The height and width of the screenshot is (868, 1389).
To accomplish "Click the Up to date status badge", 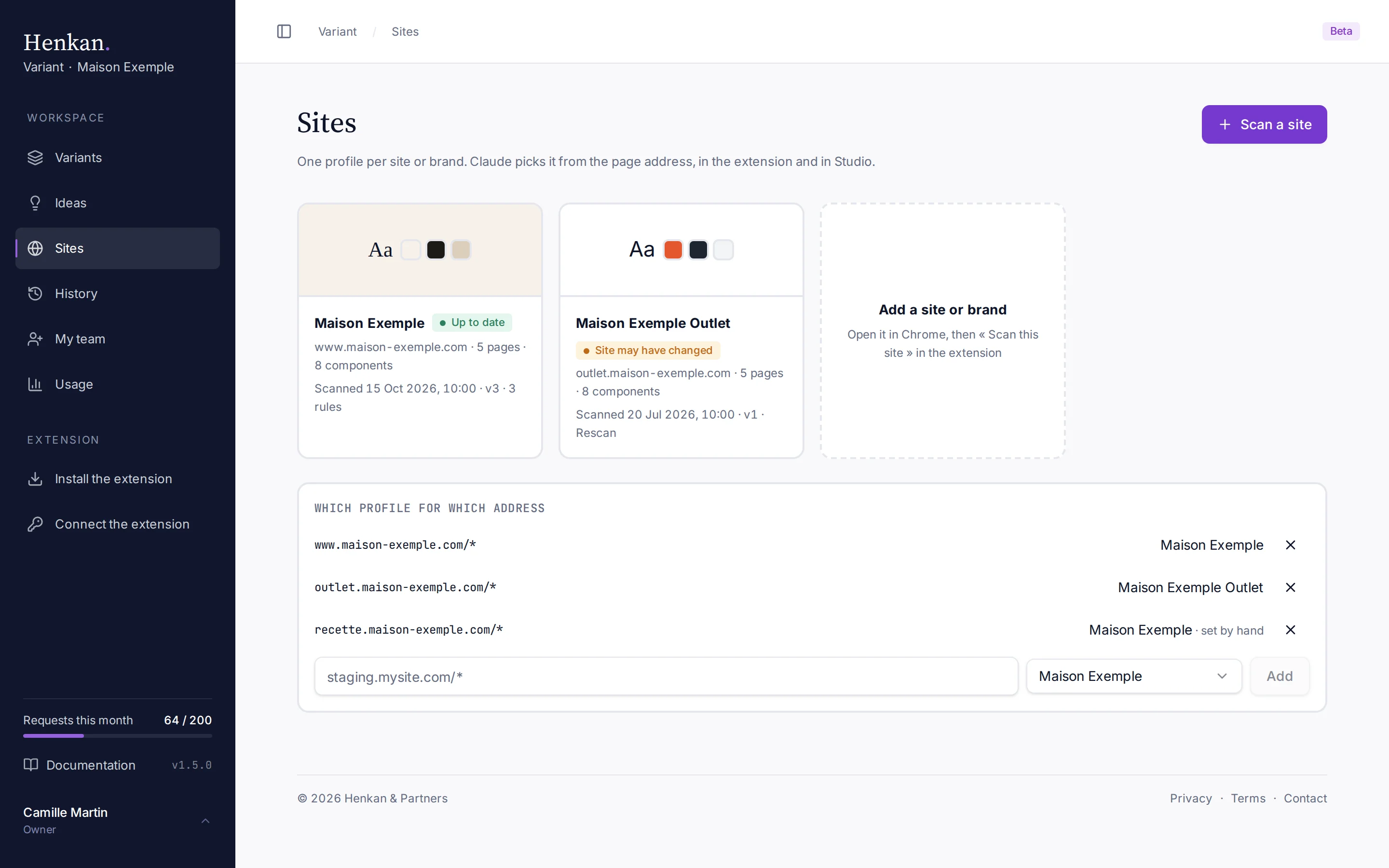I will pos(472,323).
